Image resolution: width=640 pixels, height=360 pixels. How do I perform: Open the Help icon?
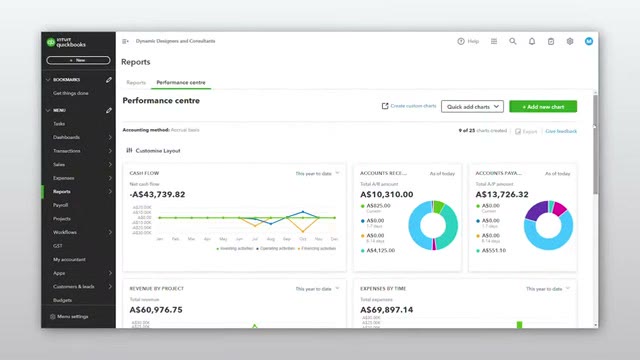[461, 41]
